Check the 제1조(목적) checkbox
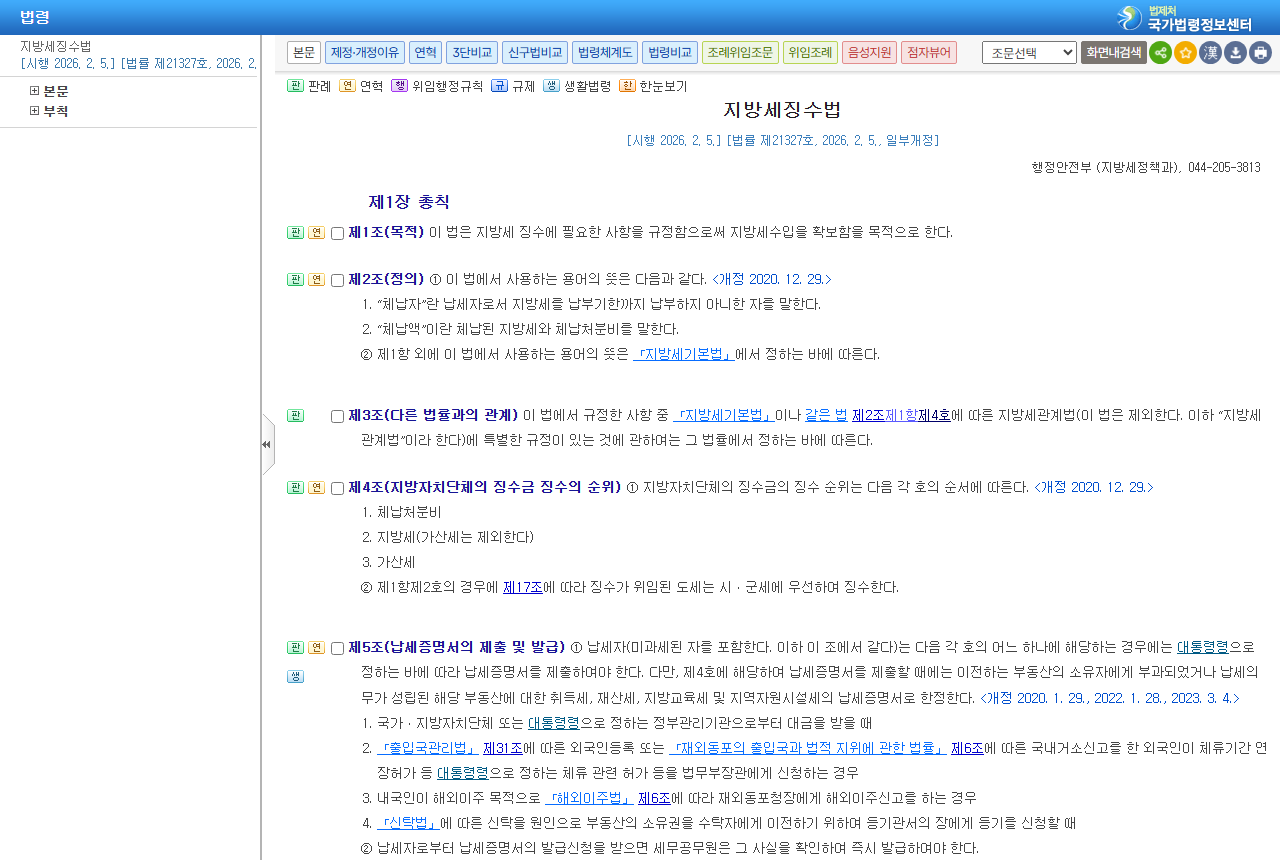The image size is (1280, 860). [337, 233]
